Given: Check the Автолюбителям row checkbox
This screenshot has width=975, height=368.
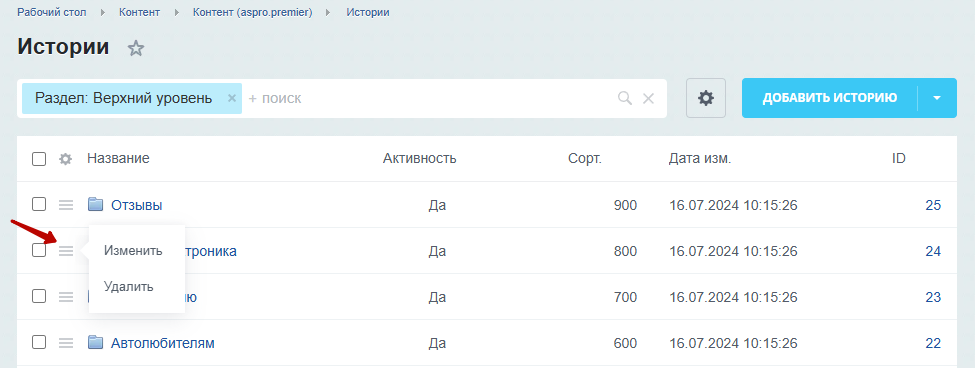Looking at the screenshot, I should [x=39, y=343].
